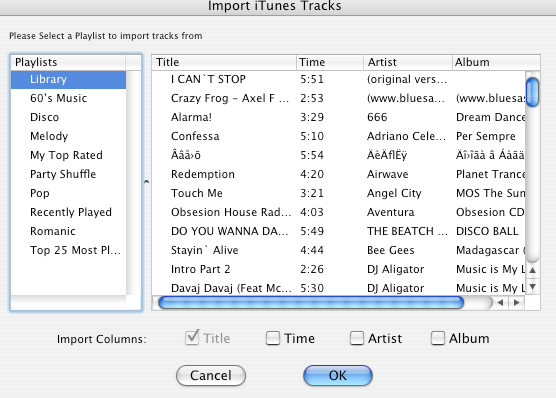Click the time cell 4:44

pos(312,250)
